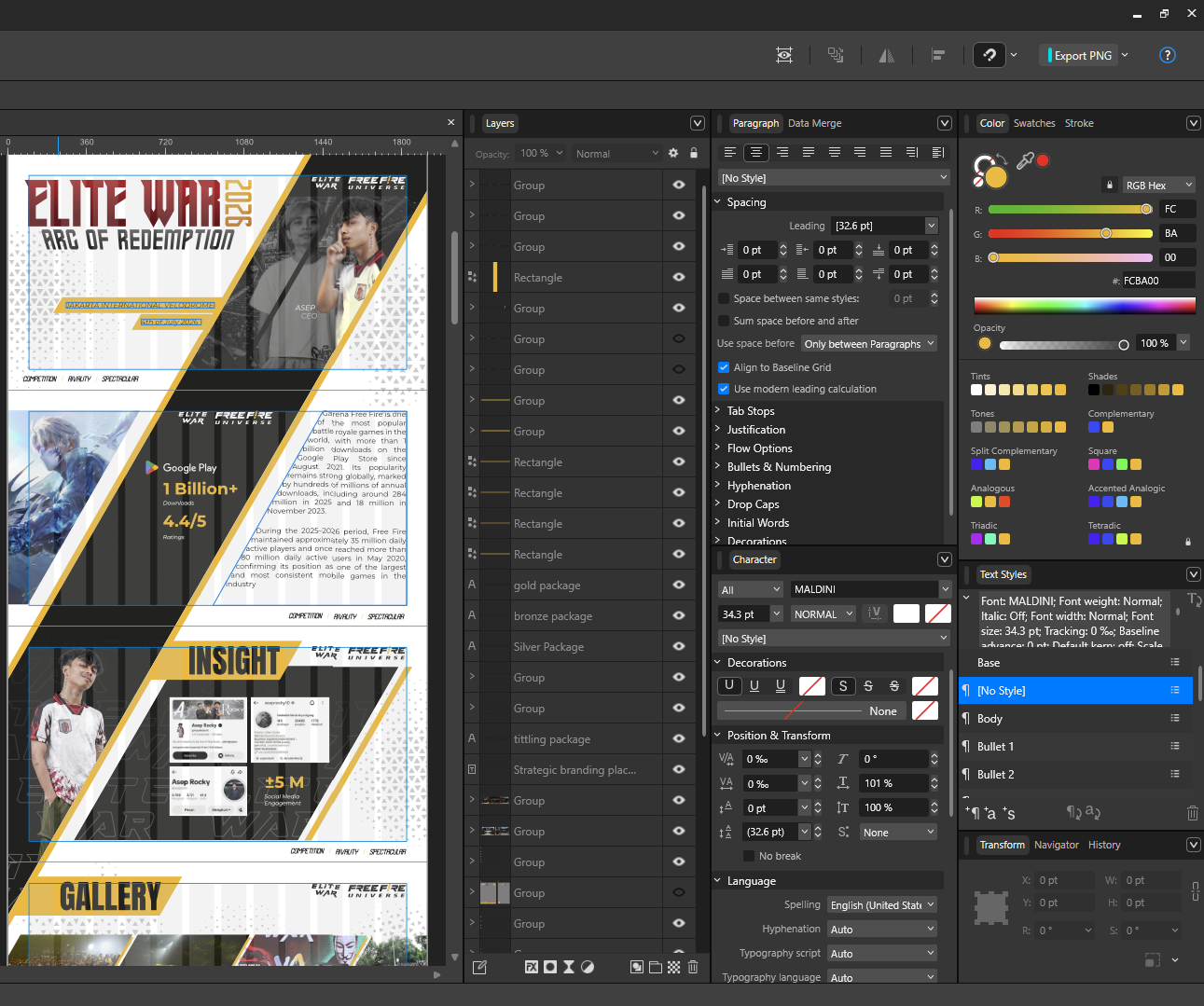Open 'Only between Paragraphs' dropdown
The height and width of the screenshot is (1006, 1204).
[869, 344]
